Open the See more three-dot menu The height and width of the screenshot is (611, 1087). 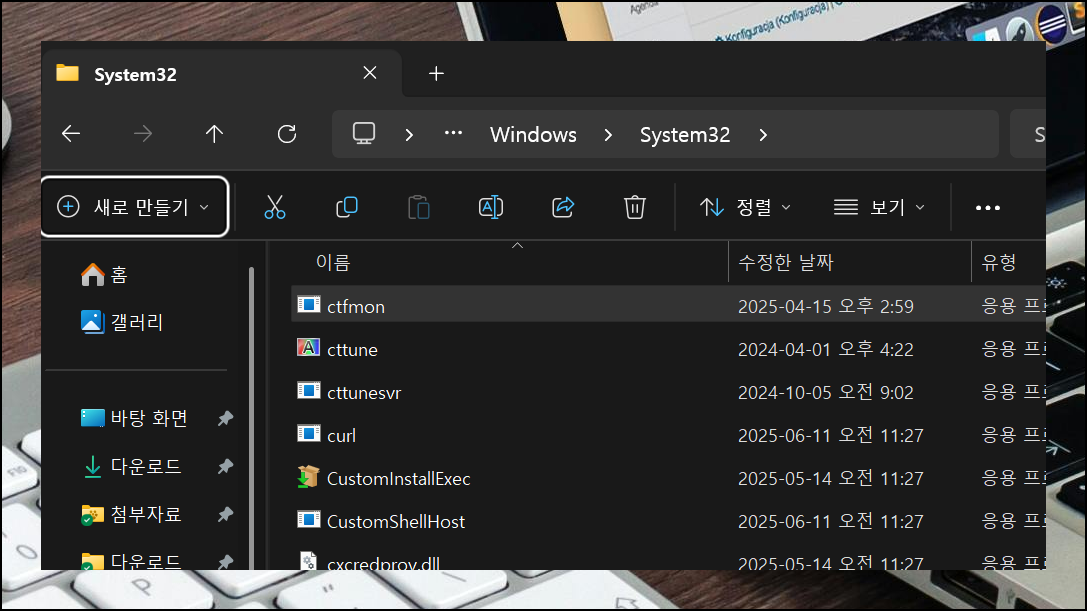point(988,207)
